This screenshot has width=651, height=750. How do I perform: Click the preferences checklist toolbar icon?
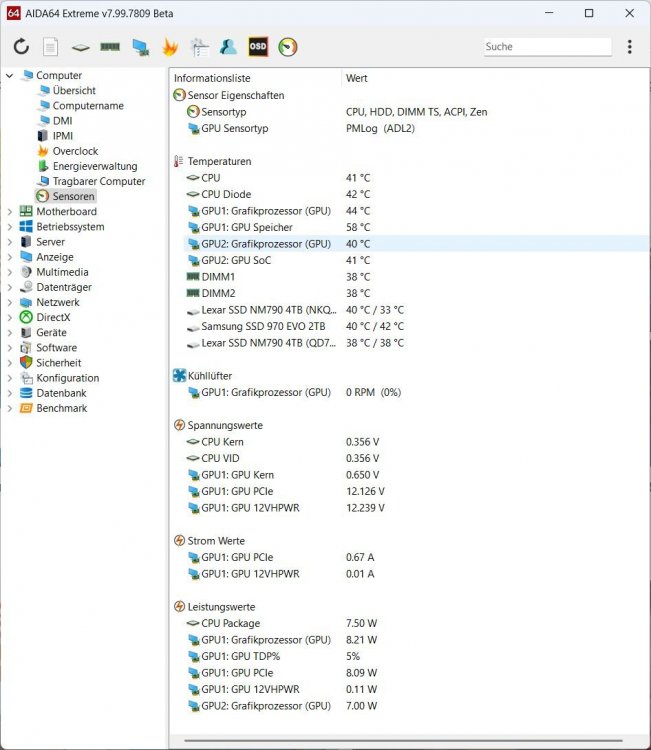199,47
